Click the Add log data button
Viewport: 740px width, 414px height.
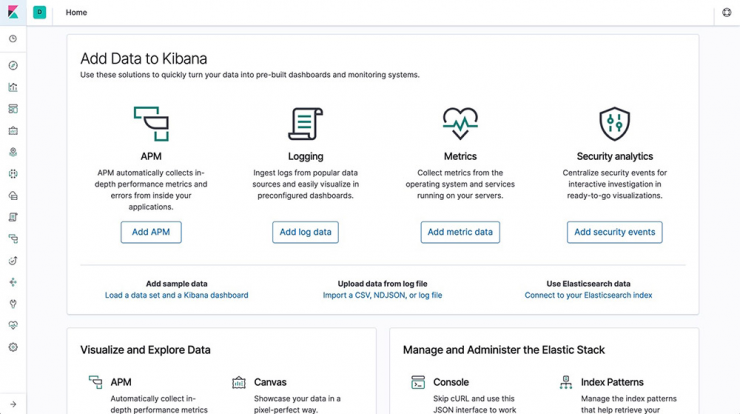(305, 232)
